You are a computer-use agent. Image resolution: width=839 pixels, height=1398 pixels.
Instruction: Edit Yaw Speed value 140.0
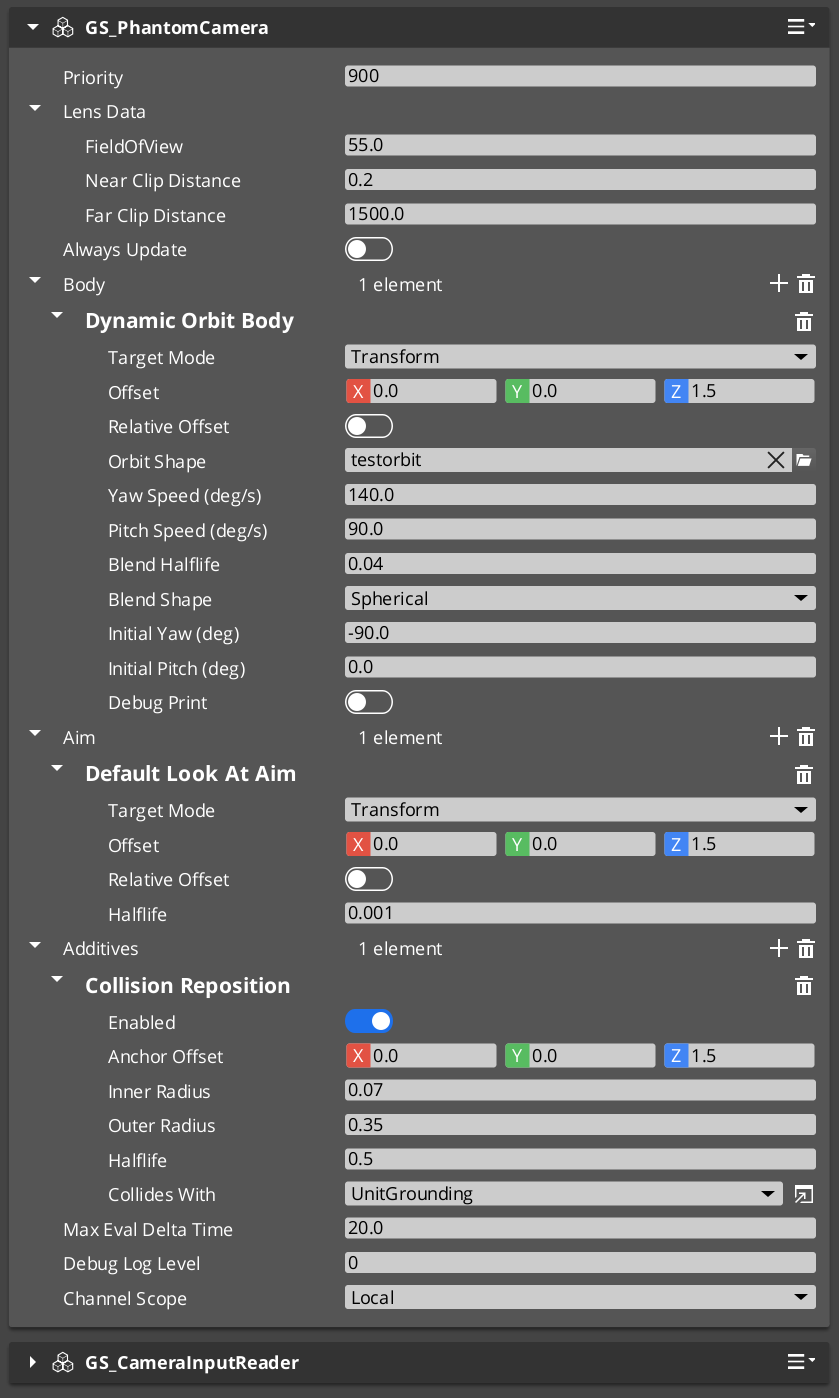click(x=580, y=495)
